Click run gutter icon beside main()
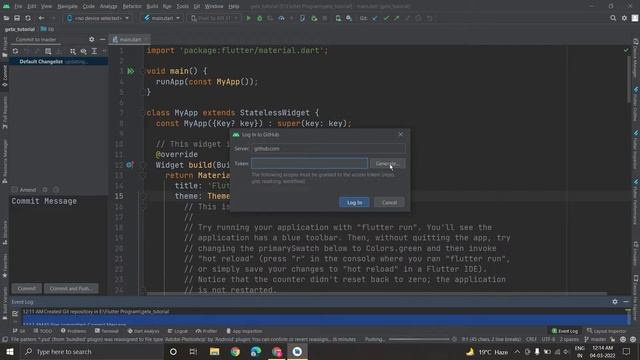The image size is (640, 360). point(131,71)
